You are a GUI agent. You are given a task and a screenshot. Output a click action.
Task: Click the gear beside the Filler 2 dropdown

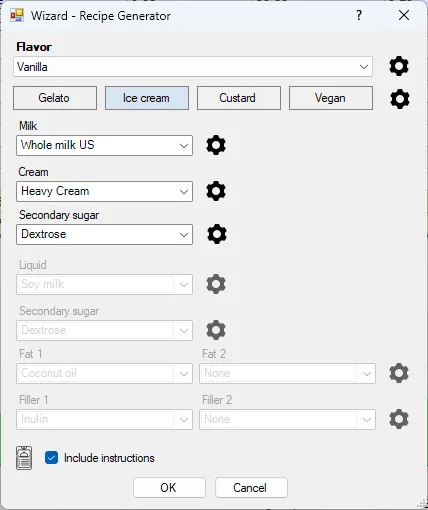[x=399, y=419]
